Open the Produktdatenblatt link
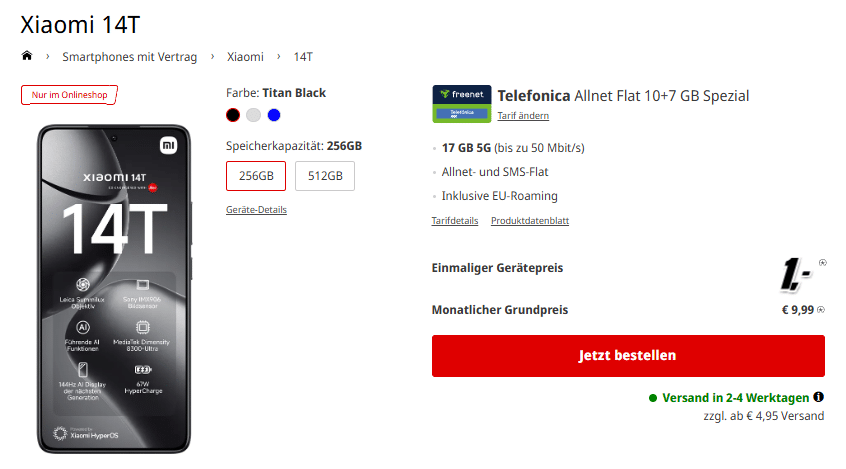846x469 pixels. point(530,221)
